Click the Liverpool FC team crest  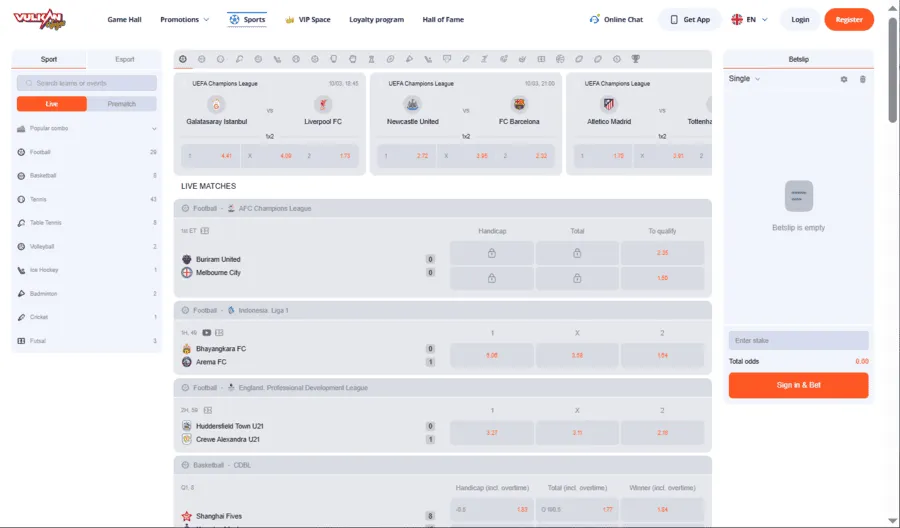323,104
